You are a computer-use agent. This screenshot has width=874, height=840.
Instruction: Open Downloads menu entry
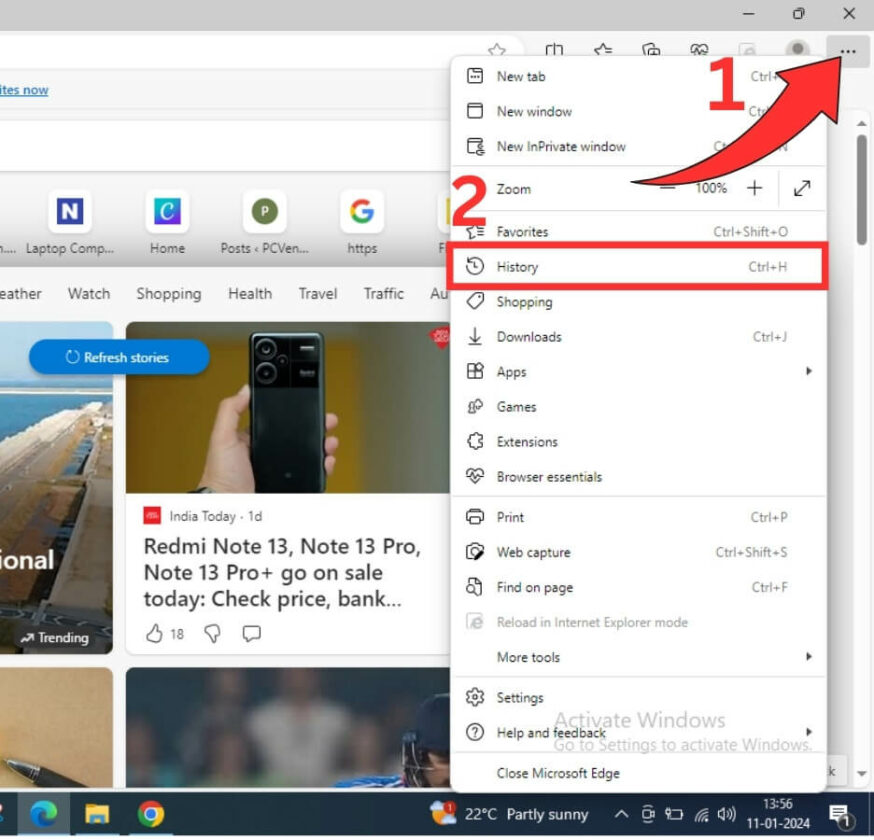point(638,337)
